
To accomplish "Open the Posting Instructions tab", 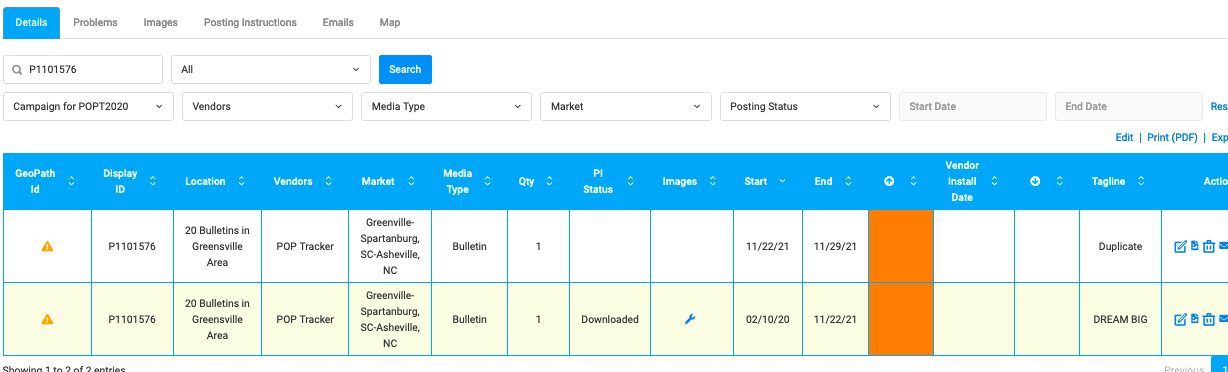I will 250,22.
